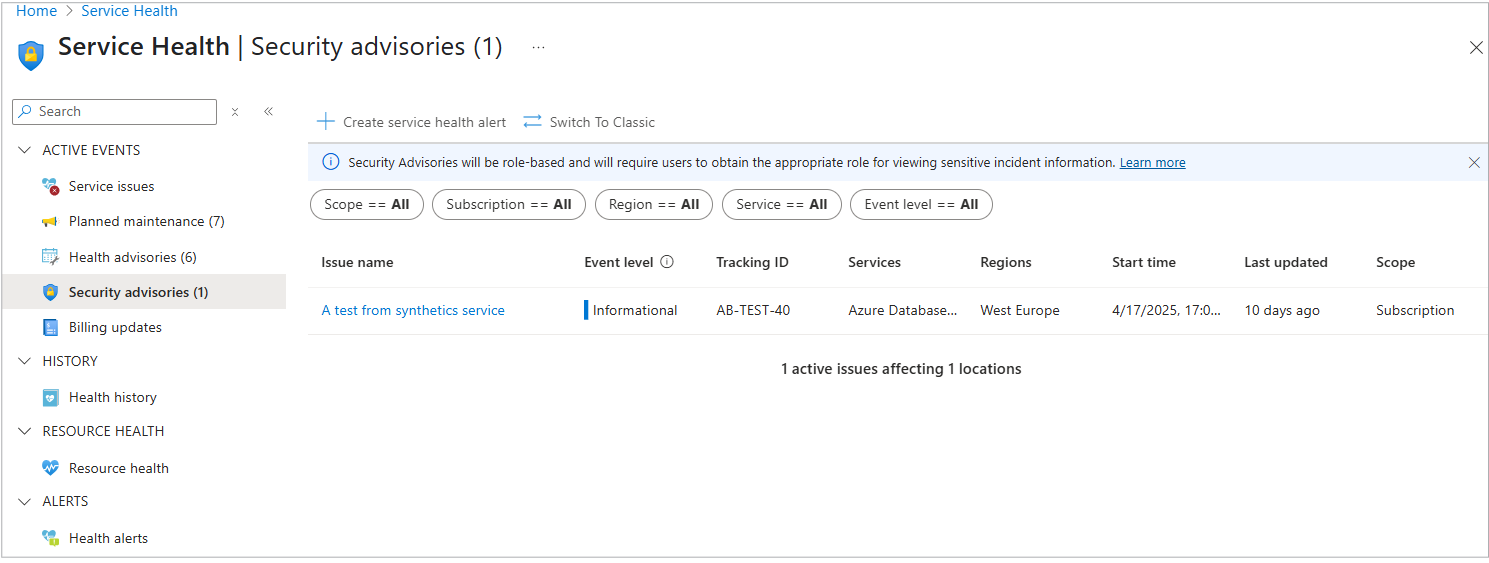Click the Billing updates icon
Viewport: 1489px width, 563px height.
coord(51,327)
